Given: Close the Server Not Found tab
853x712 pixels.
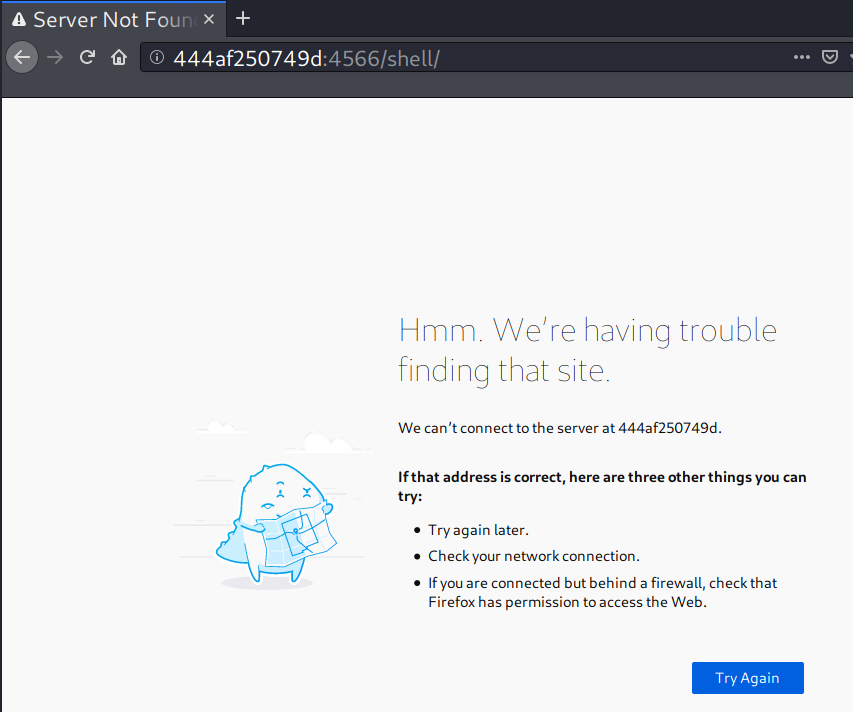Looking at the screenshot, I should tap(207, 19).
